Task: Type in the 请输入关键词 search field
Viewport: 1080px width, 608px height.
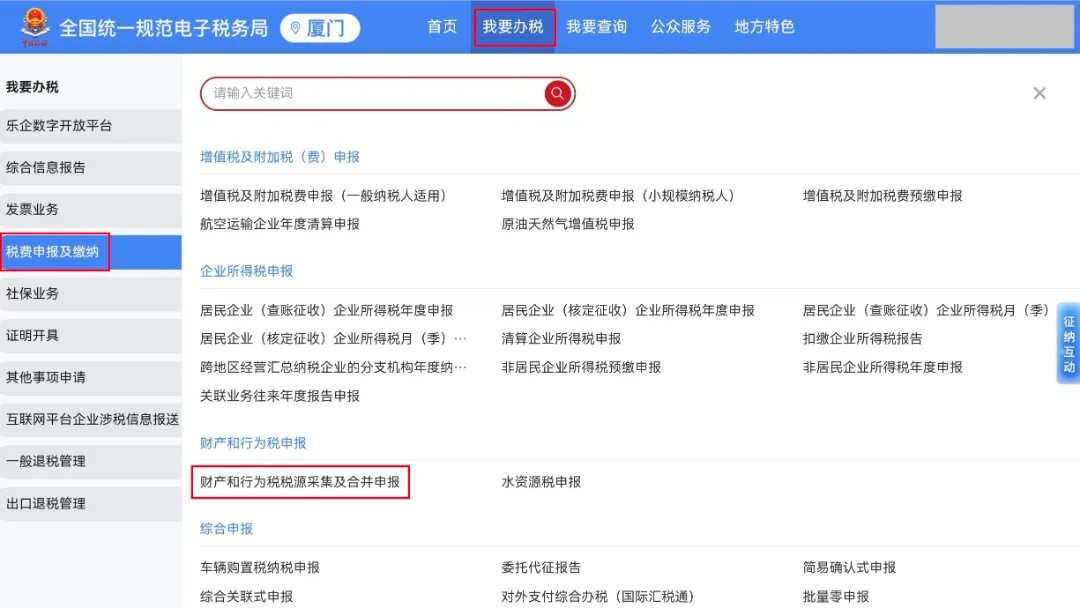Action: click(370, 93)
